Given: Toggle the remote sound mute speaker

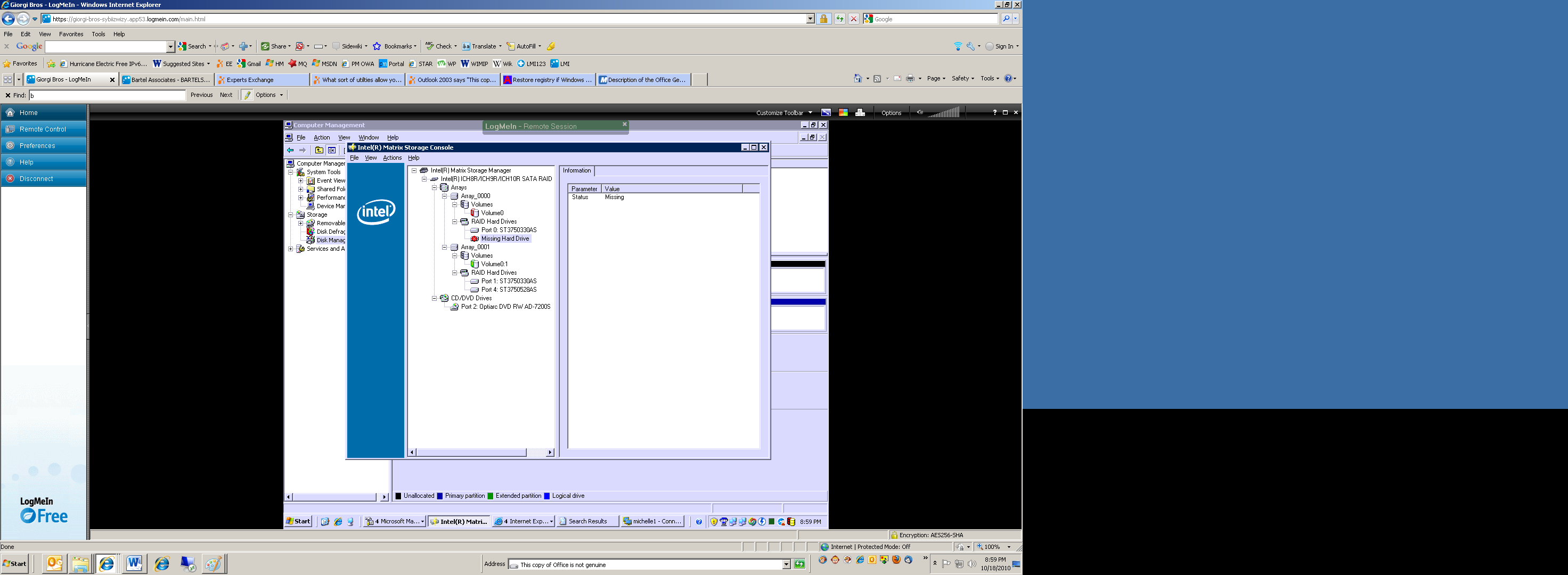Looking at the screenshot, I should tap(920, 112).
